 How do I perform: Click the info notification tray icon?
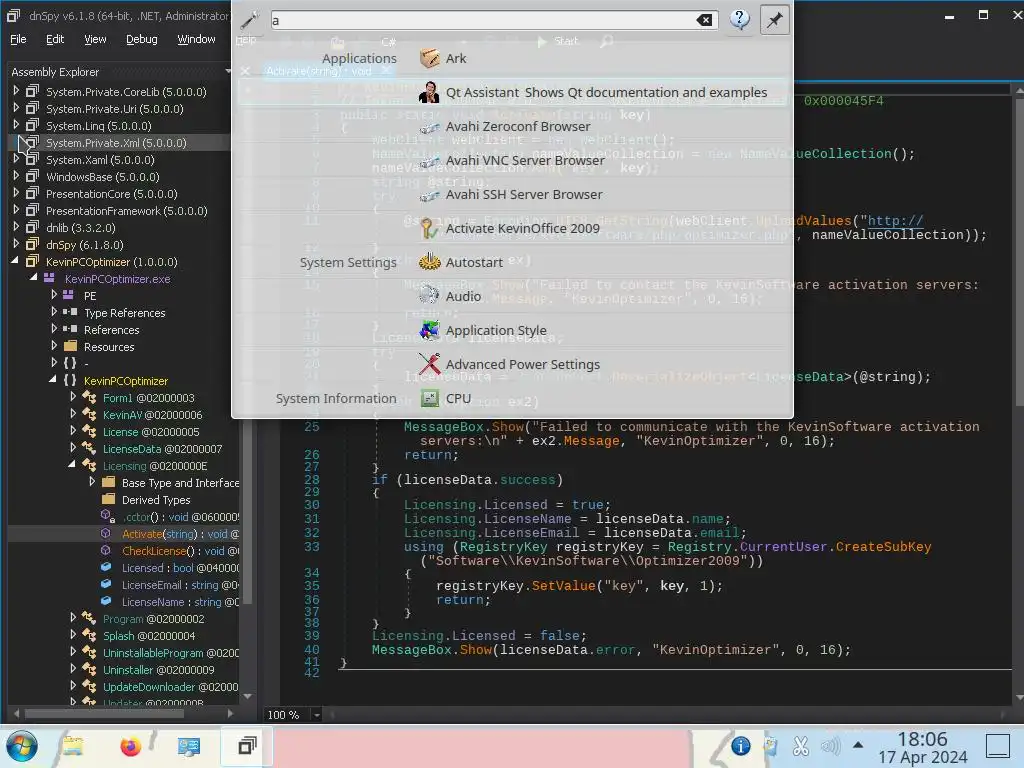740,746
